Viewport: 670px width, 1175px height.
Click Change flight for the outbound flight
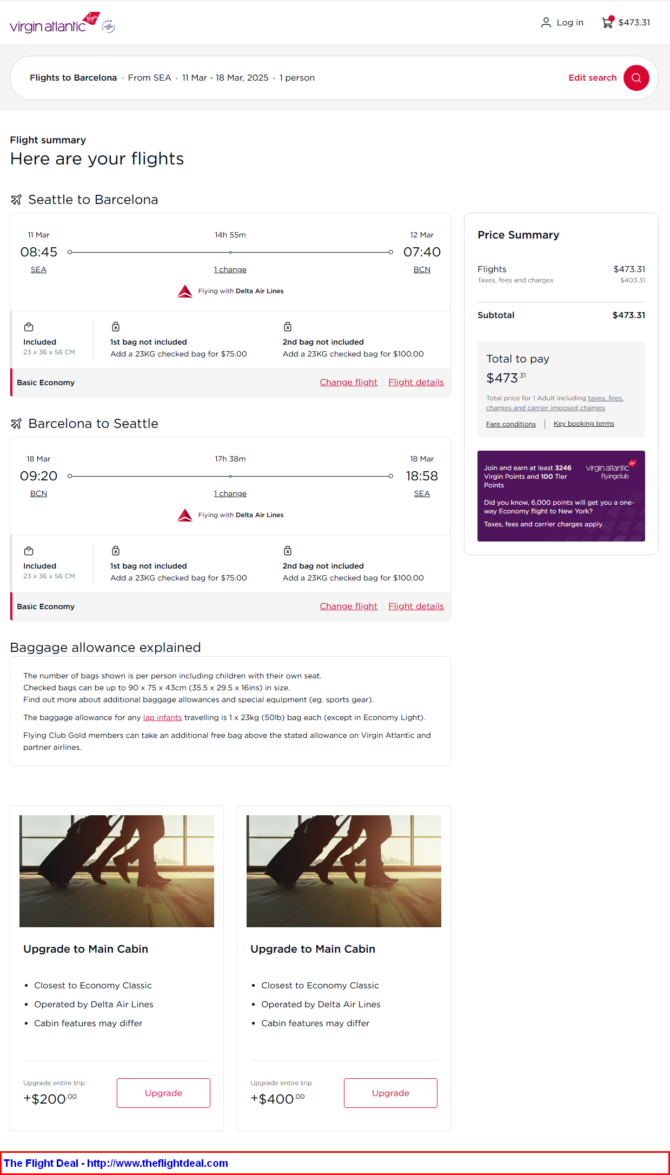[x=348, y=382]
